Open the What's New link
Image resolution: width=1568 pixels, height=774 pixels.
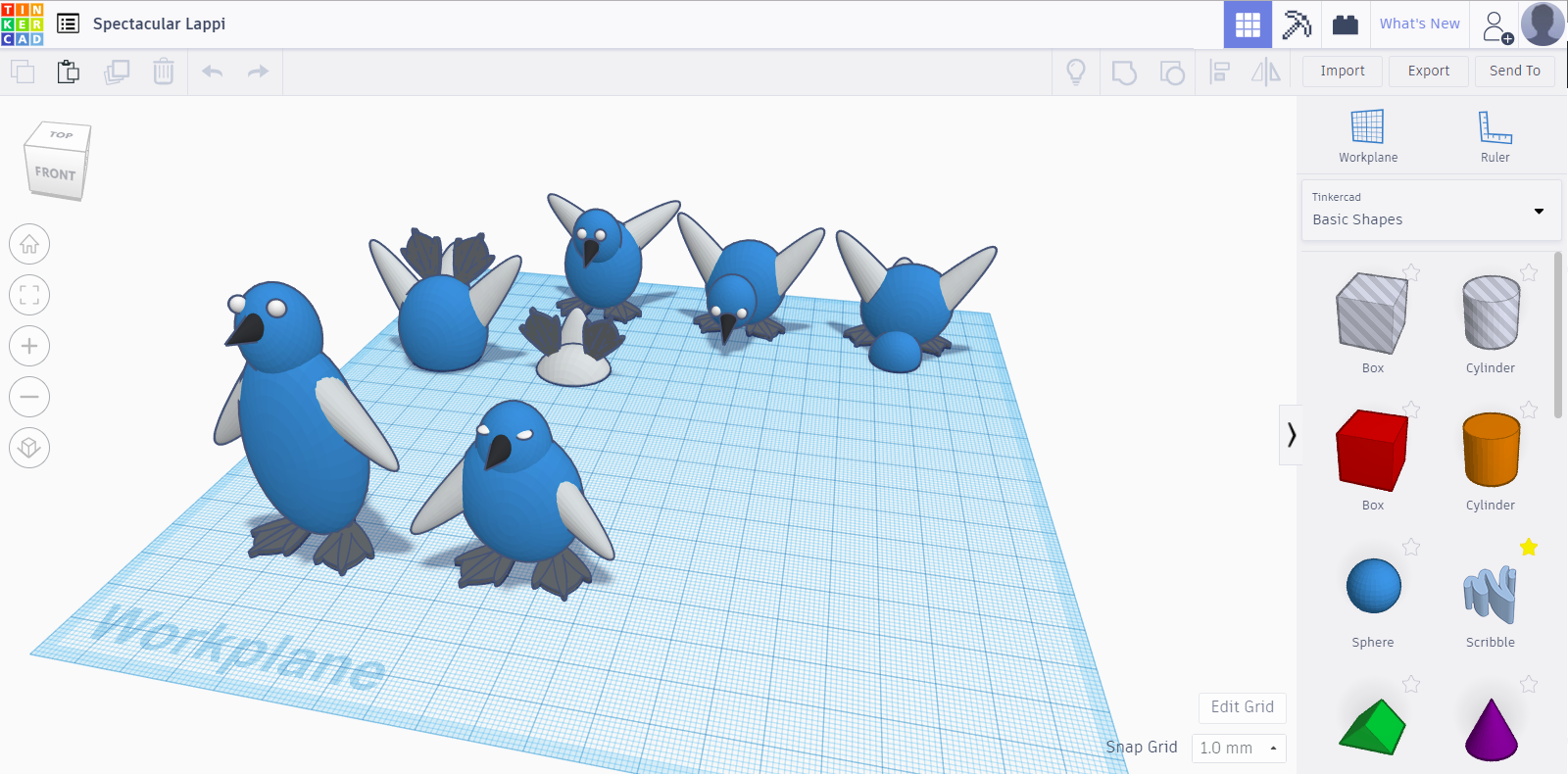click(x=1419, y=24)
